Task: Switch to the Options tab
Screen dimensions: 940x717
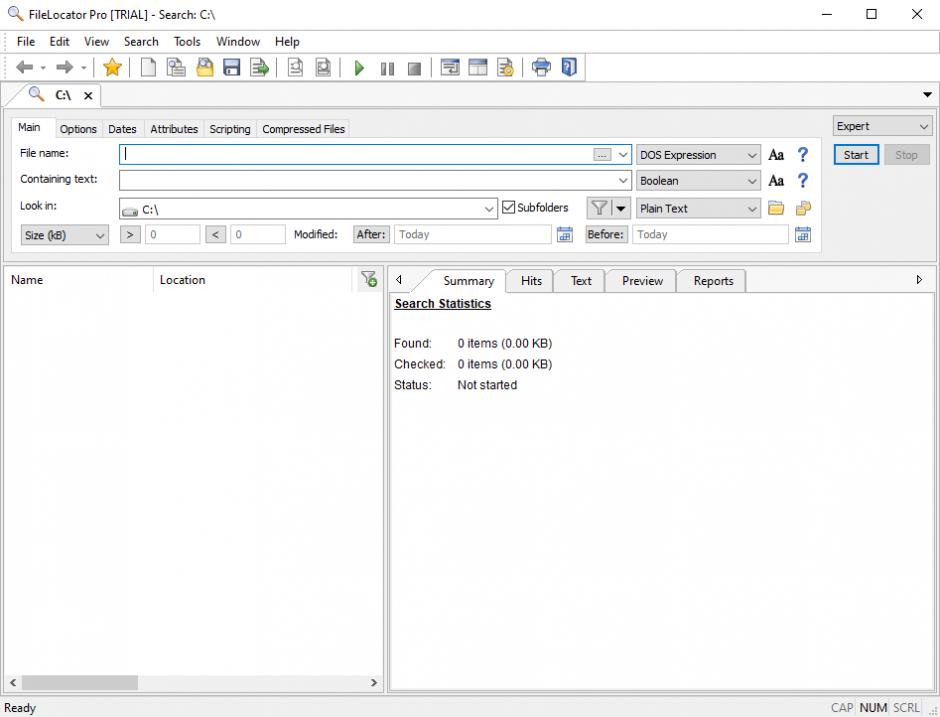Action: (78, 129)
